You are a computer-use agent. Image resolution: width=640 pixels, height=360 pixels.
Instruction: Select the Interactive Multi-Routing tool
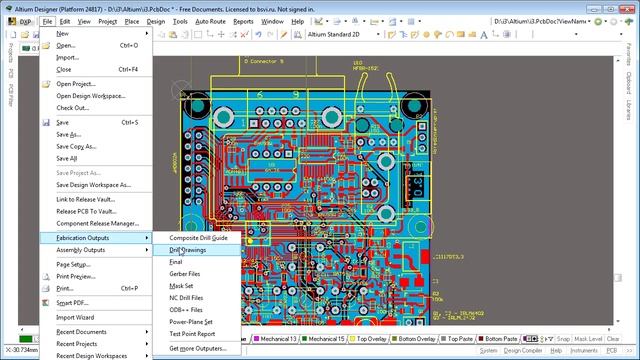415,34
